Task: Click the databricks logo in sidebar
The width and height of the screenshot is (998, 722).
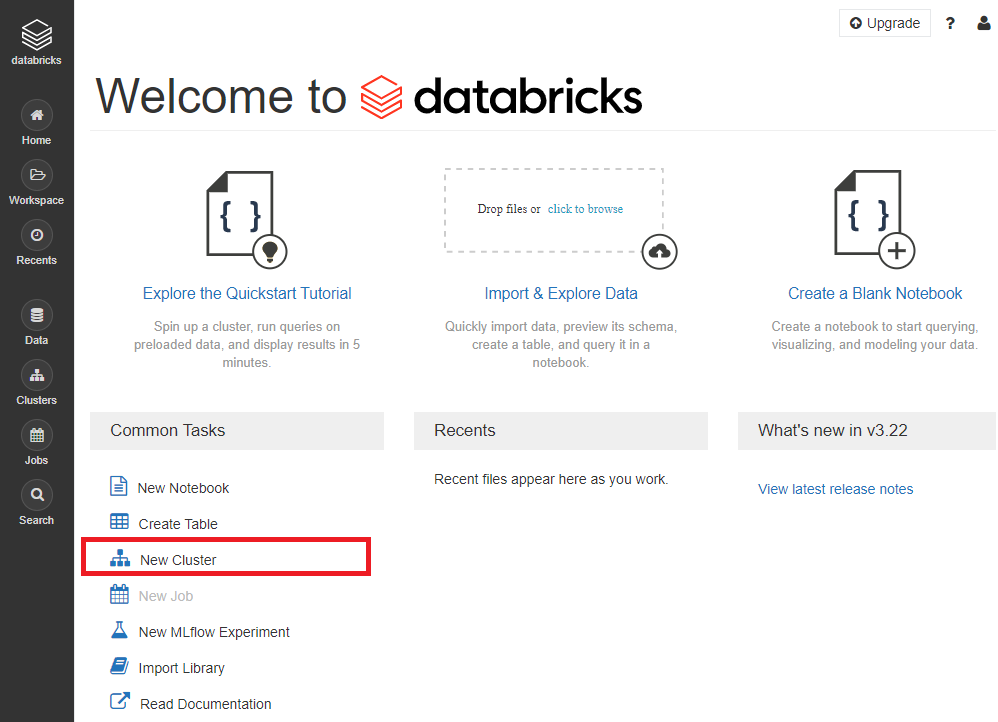Action: (x=36, y=42)
